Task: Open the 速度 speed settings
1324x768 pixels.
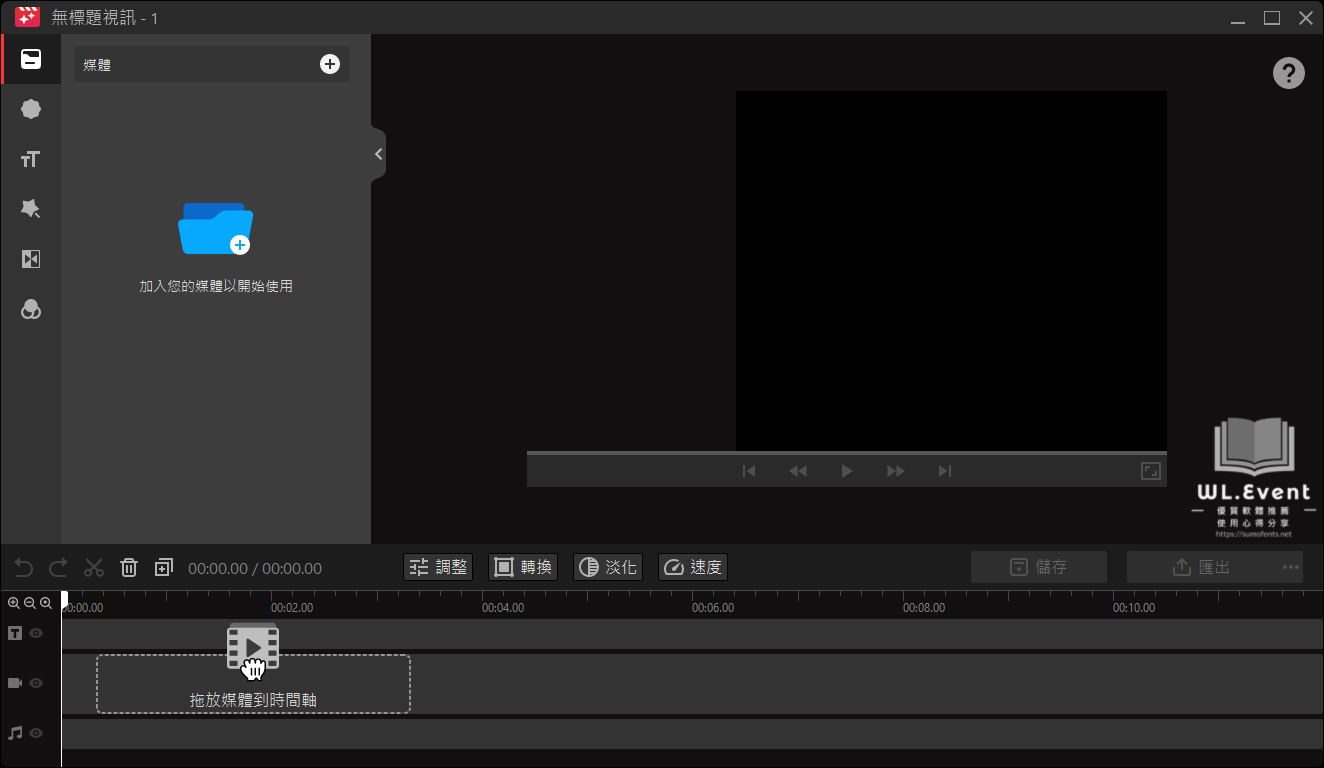Action: [693, 567]
